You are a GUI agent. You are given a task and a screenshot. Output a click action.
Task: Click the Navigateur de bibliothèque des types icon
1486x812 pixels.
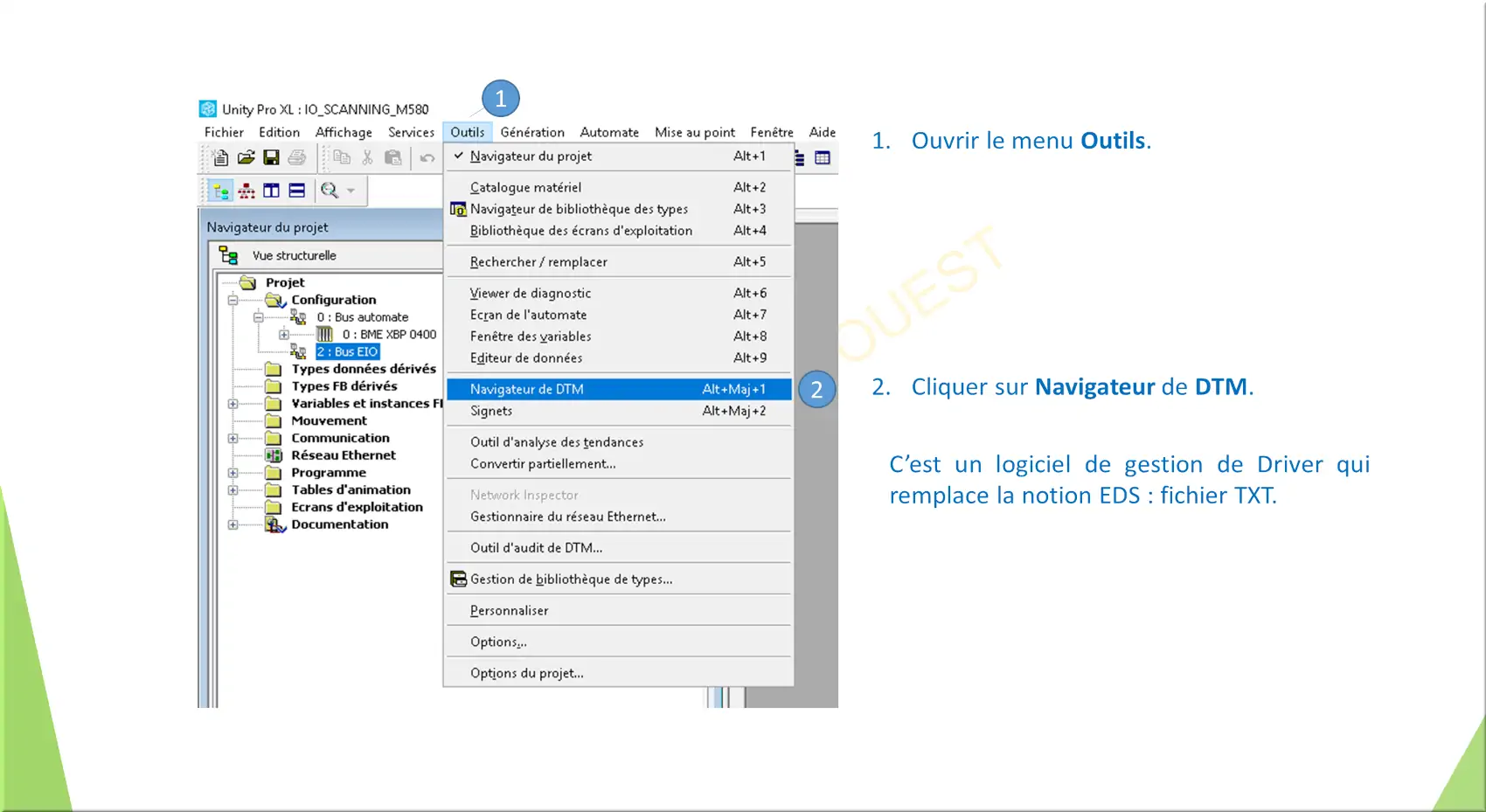pyautogui.click(x=458, y=209)
